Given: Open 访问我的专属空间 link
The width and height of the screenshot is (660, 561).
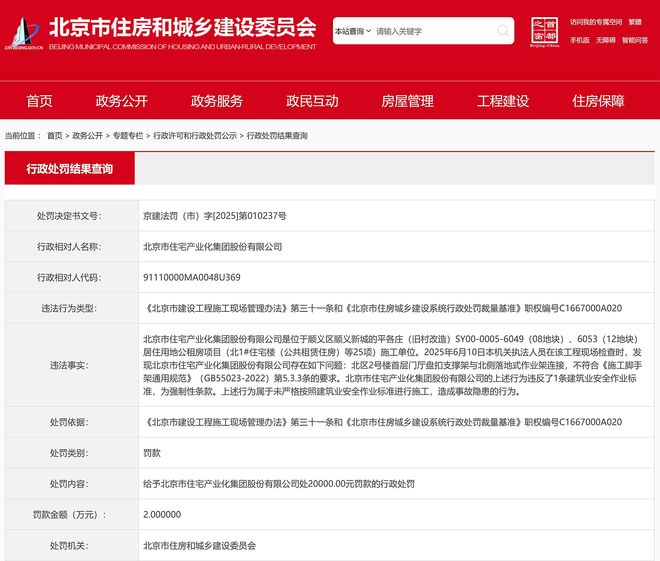Looking at the screenshot, I should (596, 22).
